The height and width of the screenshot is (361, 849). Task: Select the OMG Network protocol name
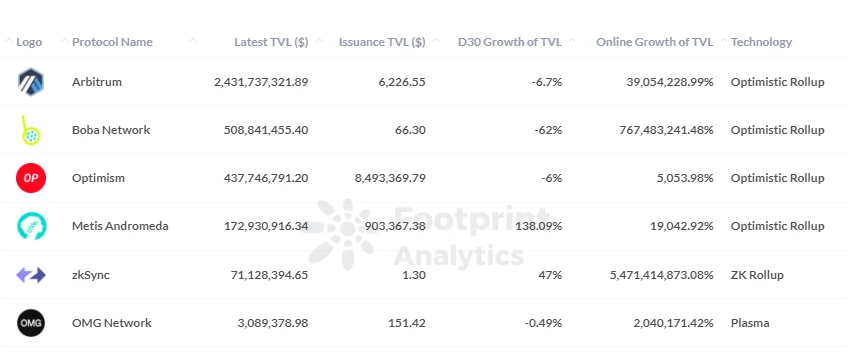(112, 323)
